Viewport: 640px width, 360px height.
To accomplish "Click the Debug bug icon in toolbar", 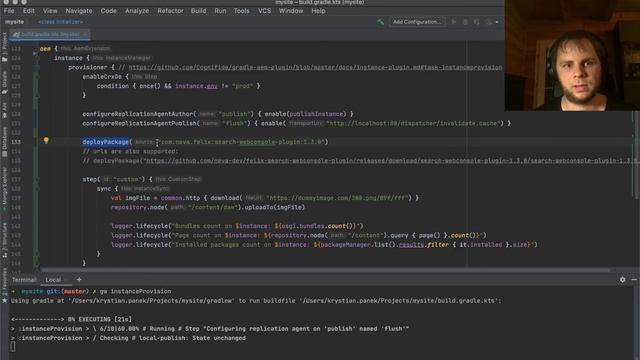I will click(x=465, y=22).
